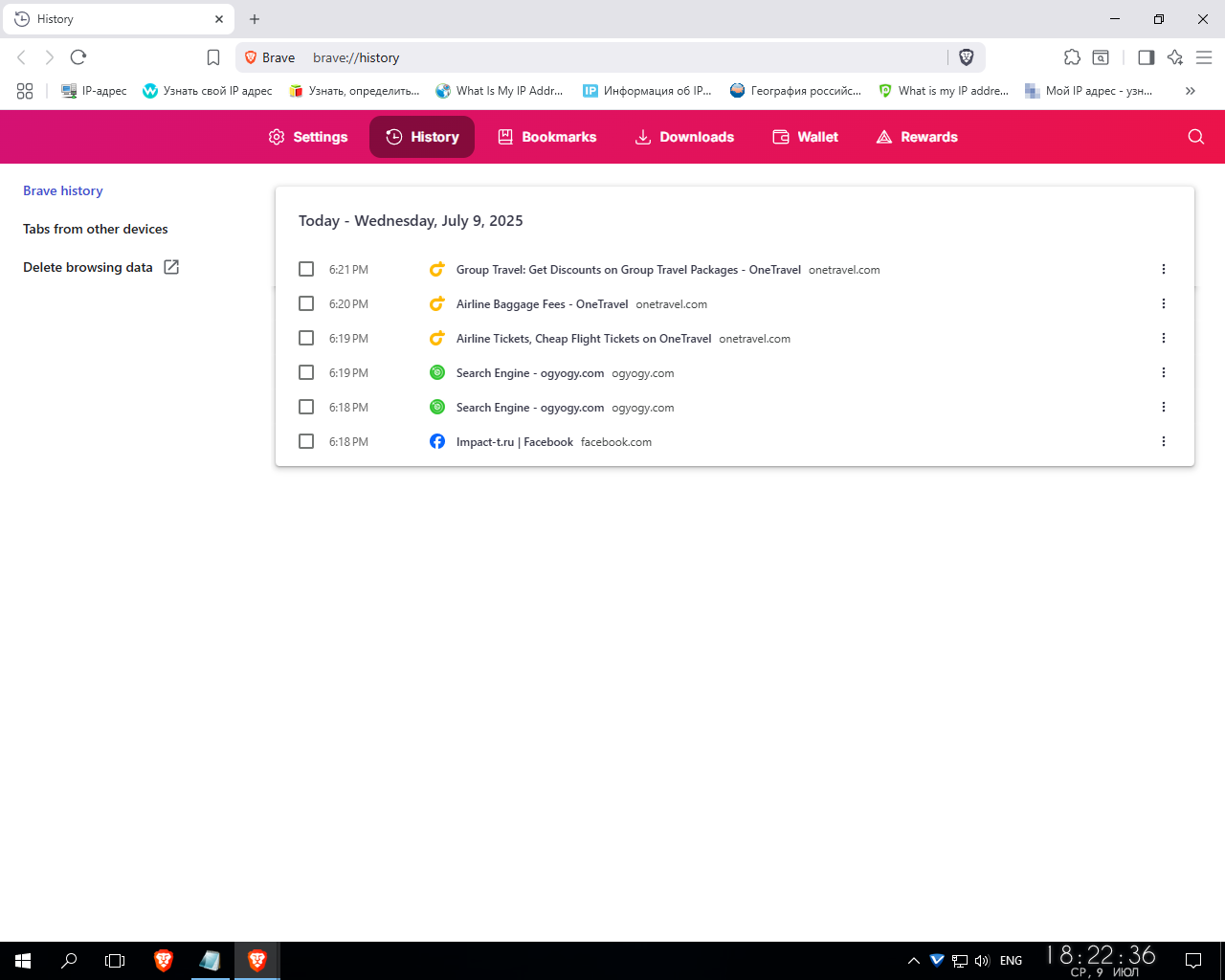Viewport: 1225px width, 980px height.
Task: Toggle the sidebar panel icon
Action: click(x=1146, y=57)
